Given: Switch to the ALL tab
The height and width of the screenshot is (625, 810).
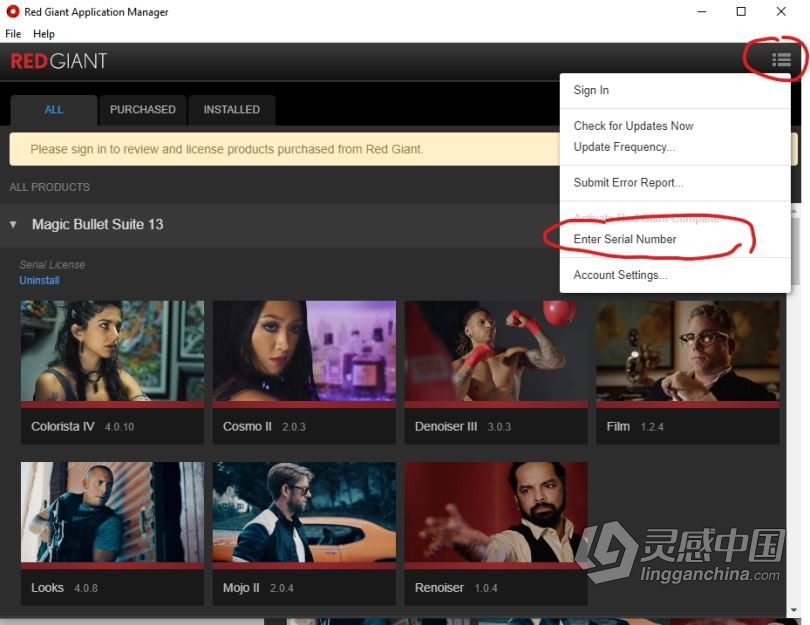Looking at the screenshot, I should click(54, 110).
